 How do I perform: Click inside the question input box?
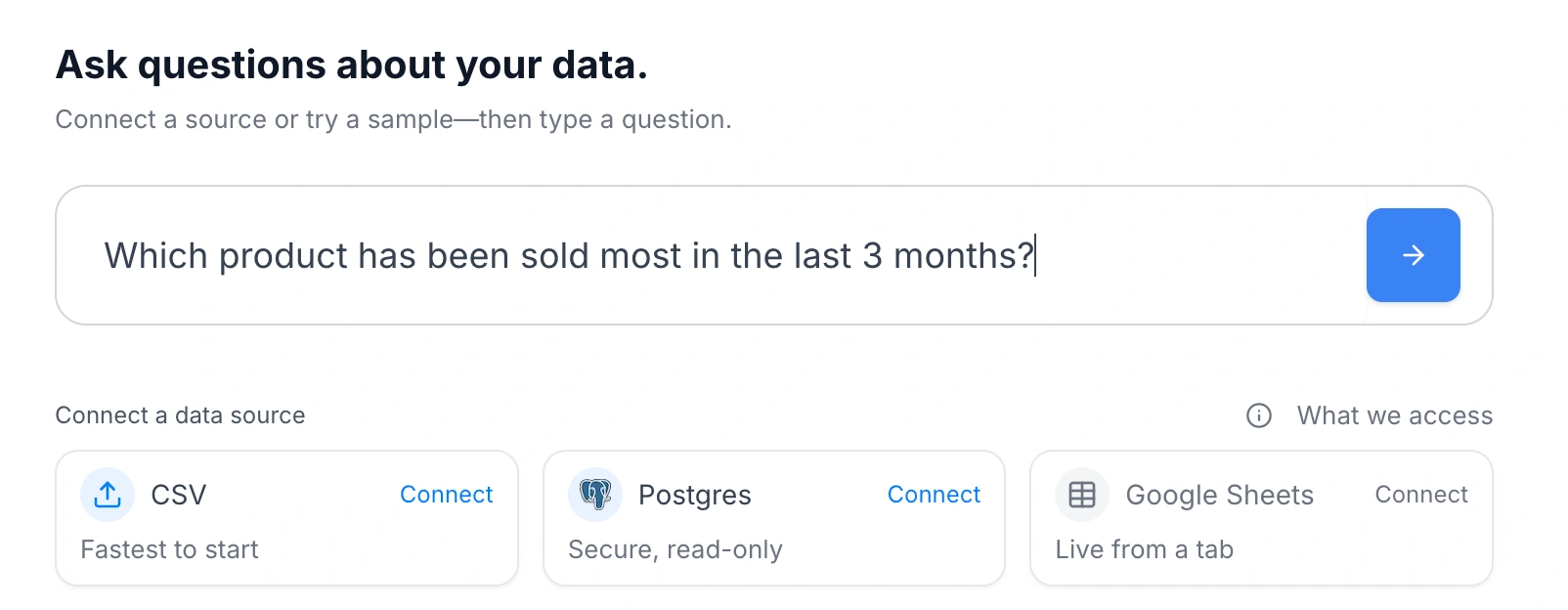tap(684, 255)
